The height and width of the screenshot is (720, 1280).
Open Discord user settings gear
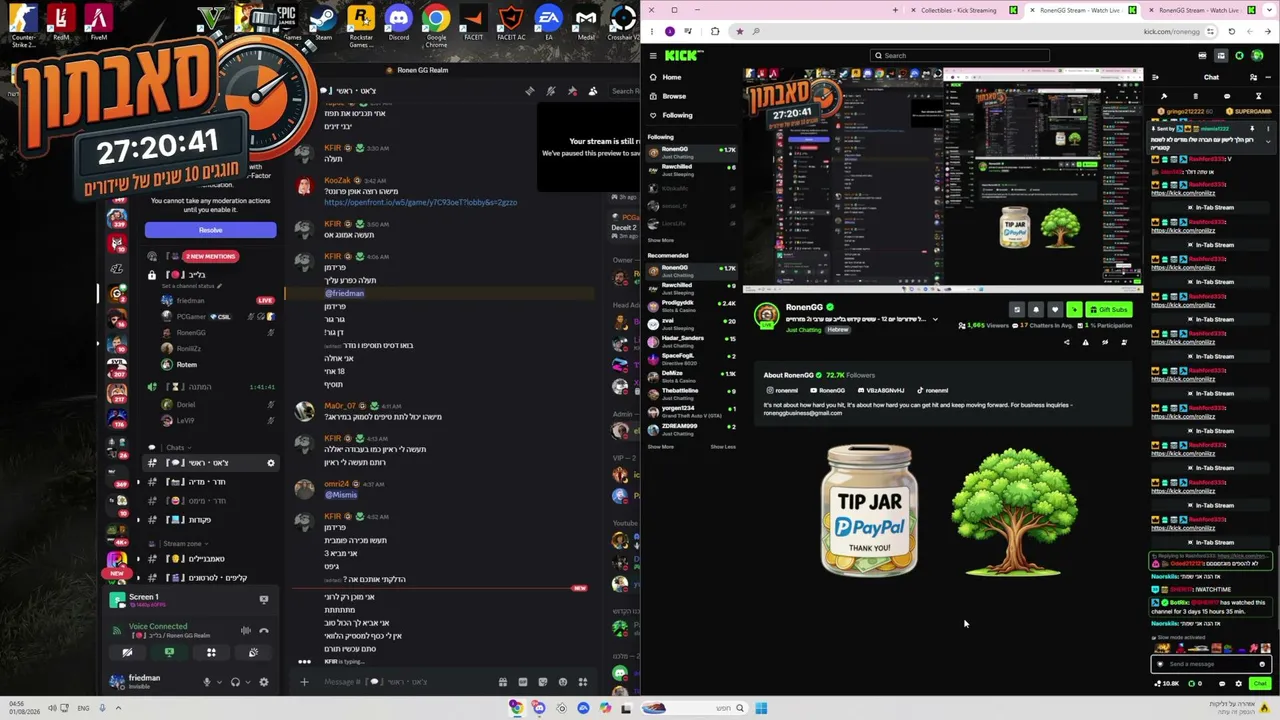tap(264, 682)
